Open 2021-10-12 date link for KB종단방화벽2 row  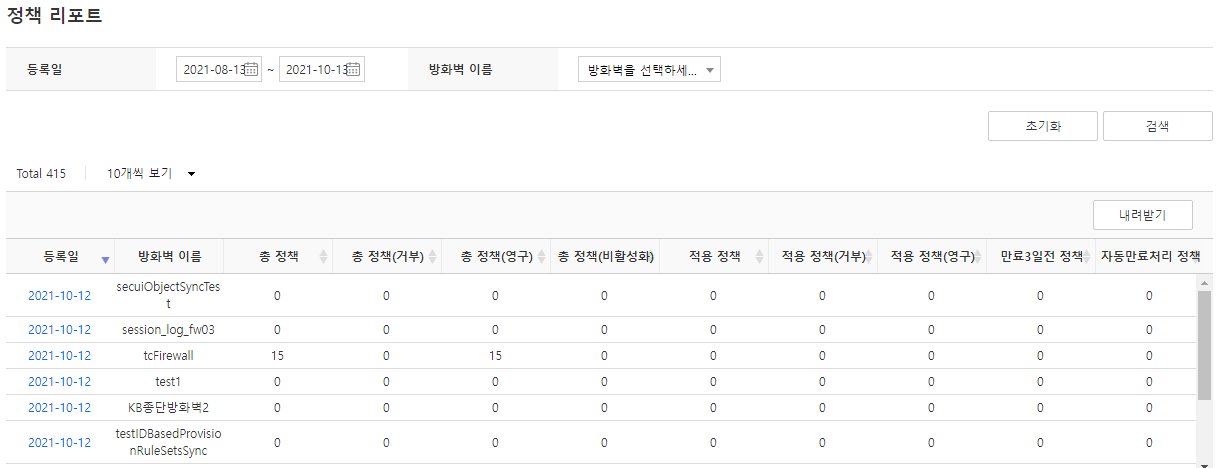pyautogui.click(x=59, y=408)
